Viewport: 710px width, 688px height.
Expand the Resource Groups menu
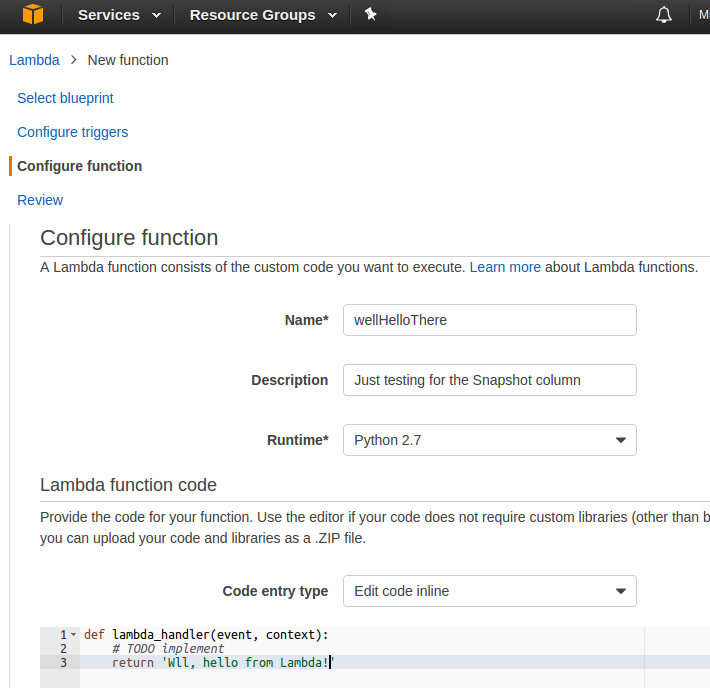coord(263,15)
